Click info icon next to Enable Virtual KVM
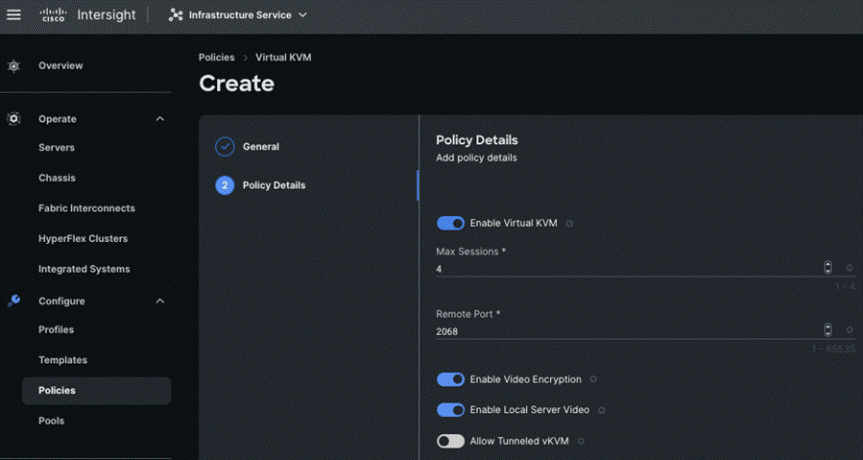This screenshot has height=460, width=863. 570,224
